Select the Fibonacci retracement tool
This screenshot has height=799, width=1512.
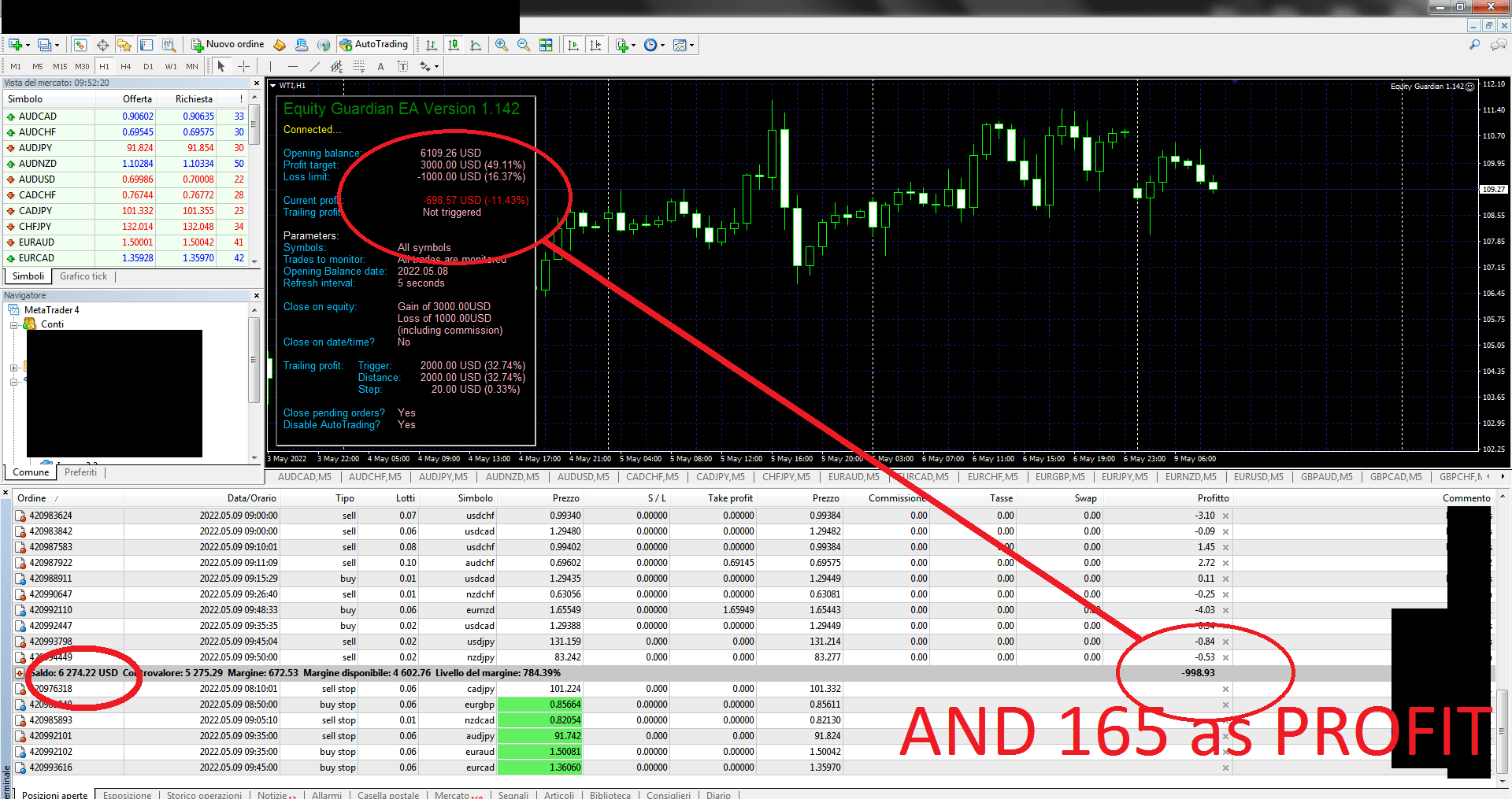coord(359,67)
